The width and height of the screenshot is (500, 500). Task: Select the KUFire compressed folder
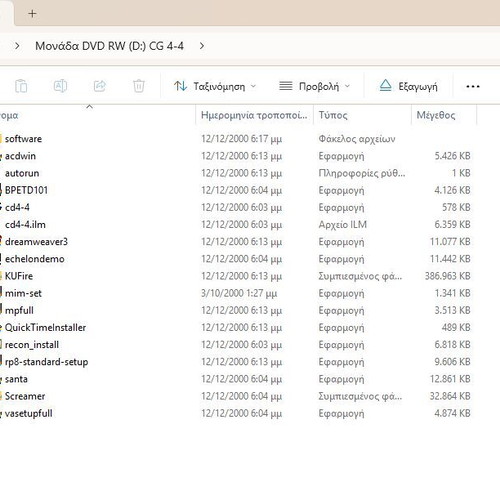19,276
